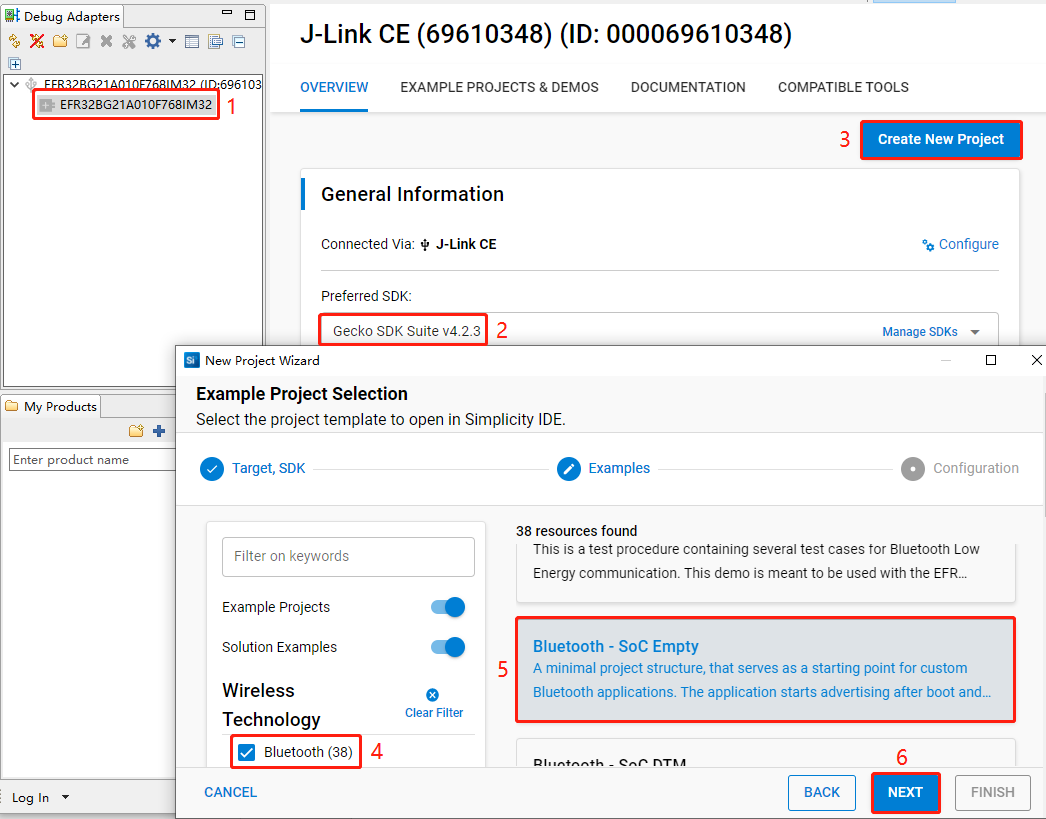Disable the Example Projects toggle
This screenshot has height=819, width=1046.
[448, 607]
